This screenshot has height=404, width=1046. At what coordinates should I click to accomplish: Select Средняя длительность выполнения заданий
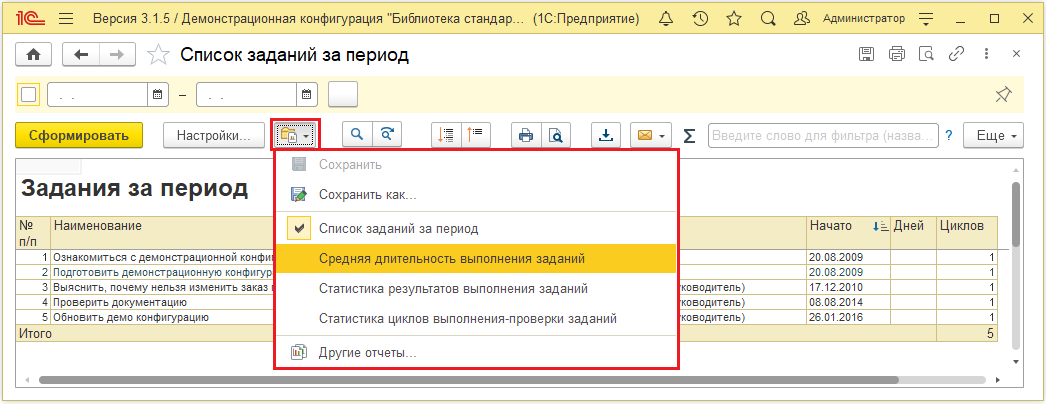point(476,259)
